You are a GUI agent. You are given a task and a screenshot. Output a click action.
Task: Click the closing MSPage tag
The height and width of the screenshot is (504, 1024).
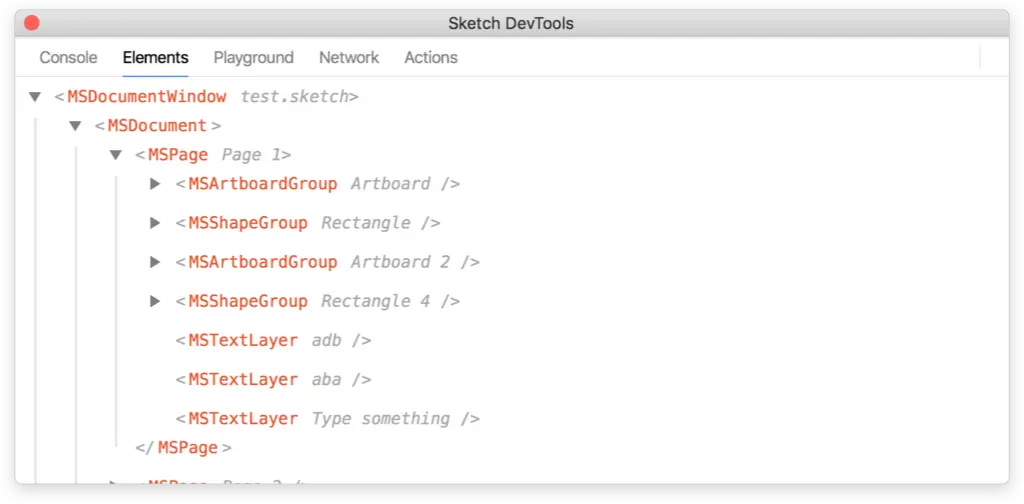[184, 448]
